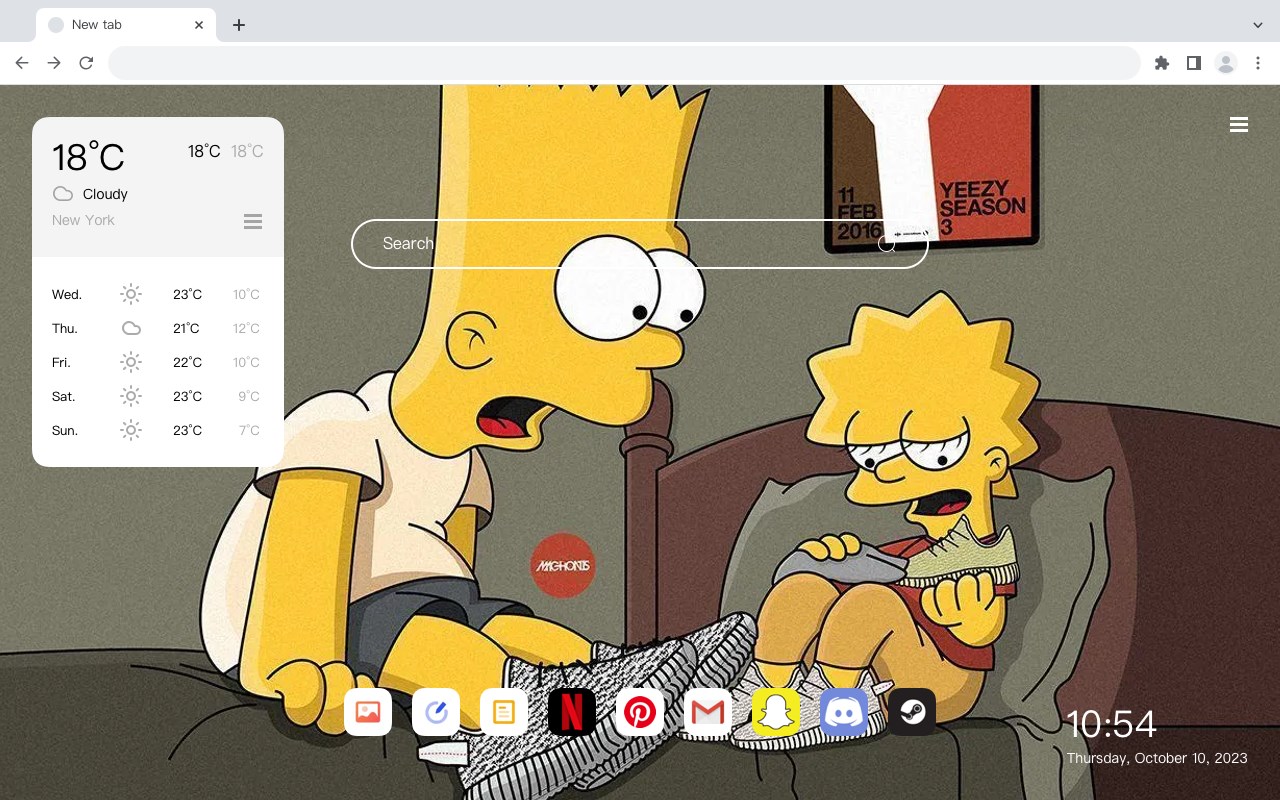
Task: Open the blue to-do check shortcut in the dock
Action: (436, 712)
